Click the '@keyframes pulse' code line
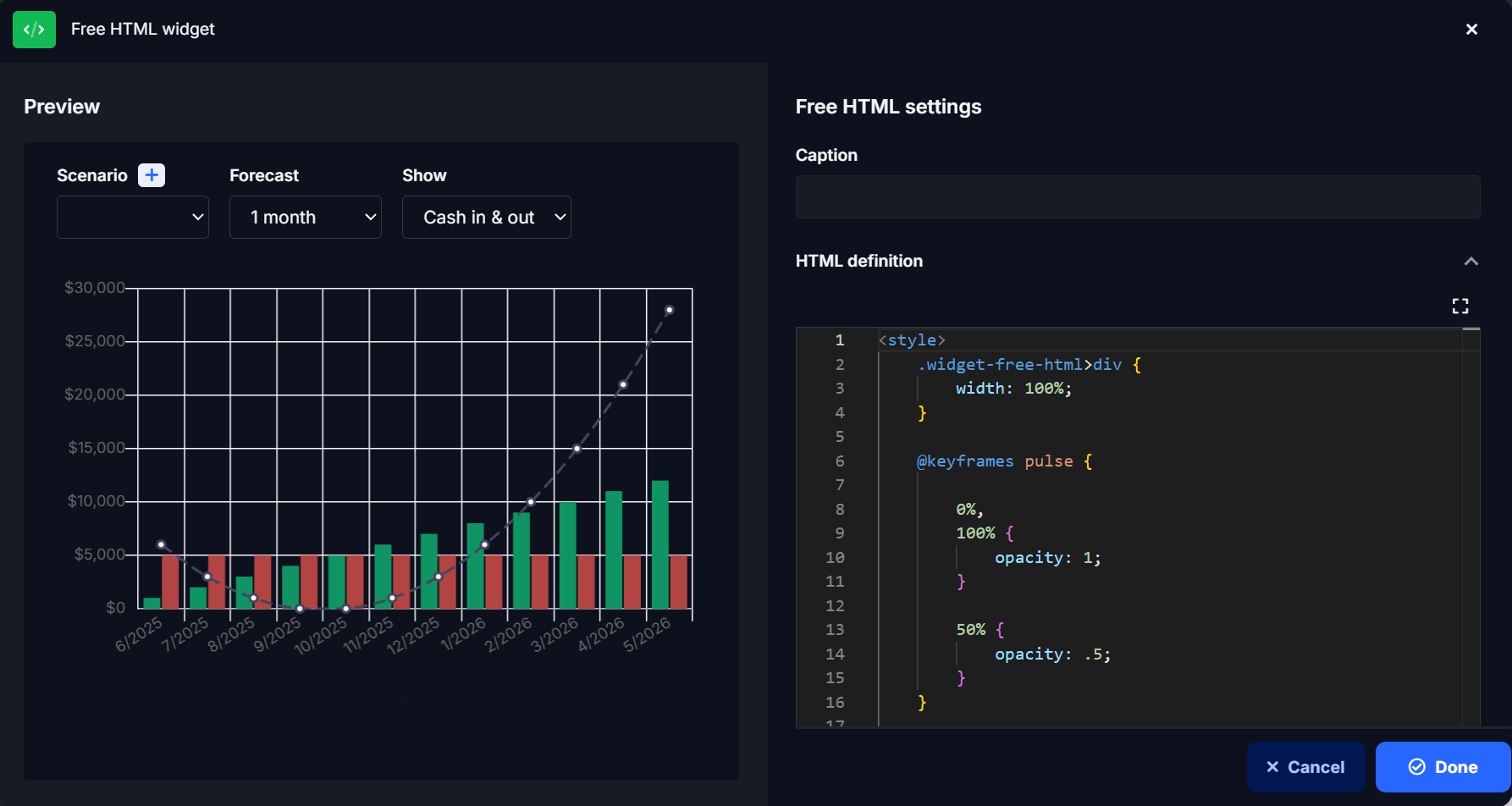The width and height of the screenshot is (1512, 806). 1004,461
